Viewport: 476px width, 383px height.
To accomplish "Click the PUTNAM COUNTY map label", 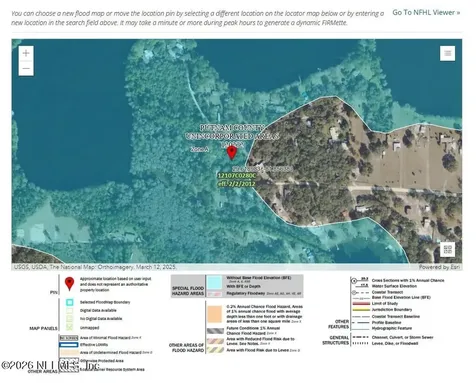I will [232, 128].
